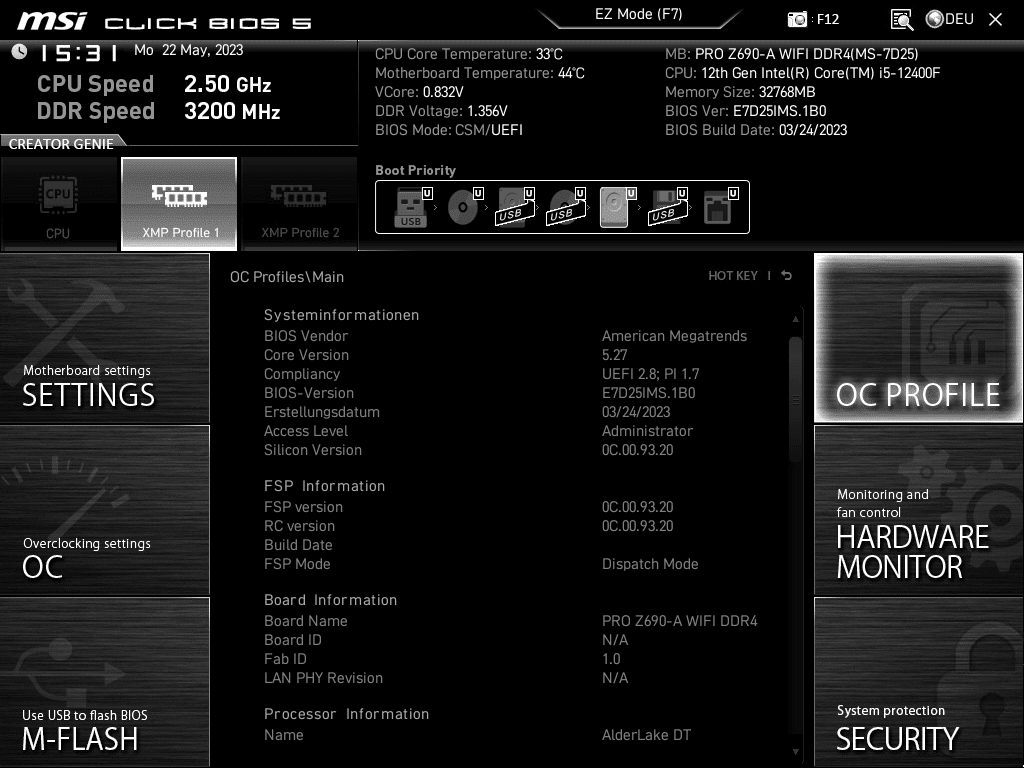1024x768 pixels.
Task: Select the USB key boot device icon
Action: [412, 207]
